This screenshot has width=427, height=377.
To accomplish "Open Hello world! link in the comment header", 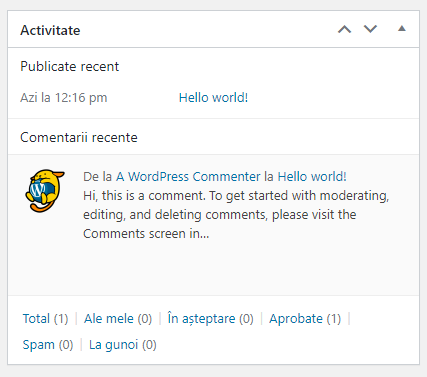I will [x=312, y=177].
